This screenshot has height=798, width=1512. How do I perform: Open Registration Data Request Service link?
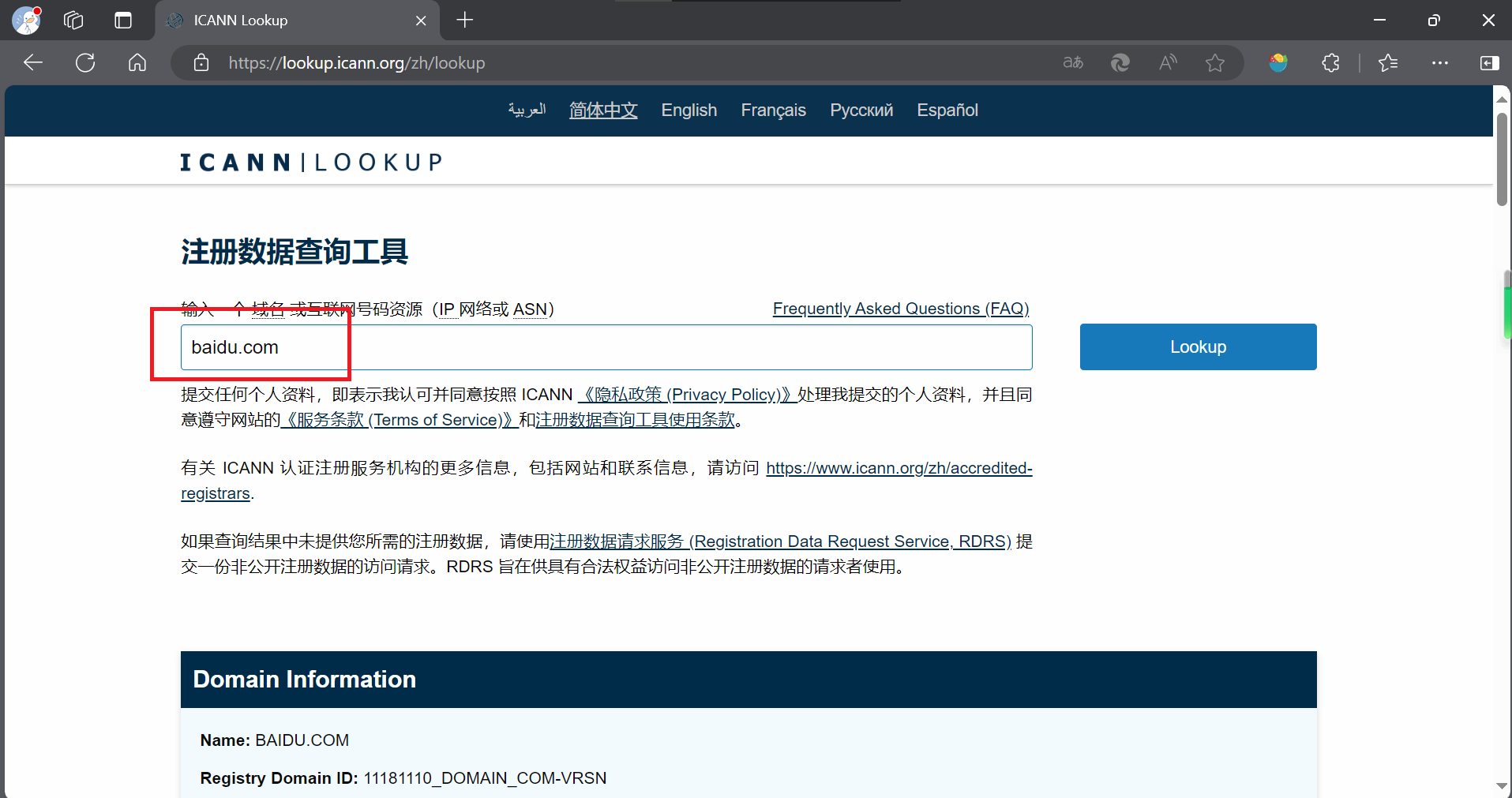(780, 541)
